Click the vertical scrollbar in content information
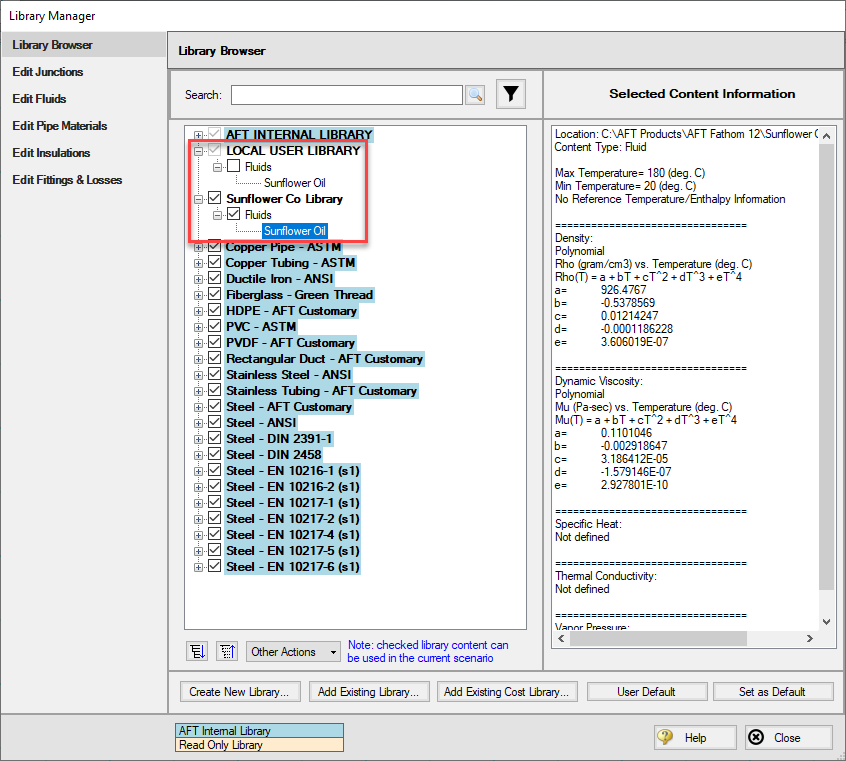This screenshot has height=761, width=846. coord(826,367)
